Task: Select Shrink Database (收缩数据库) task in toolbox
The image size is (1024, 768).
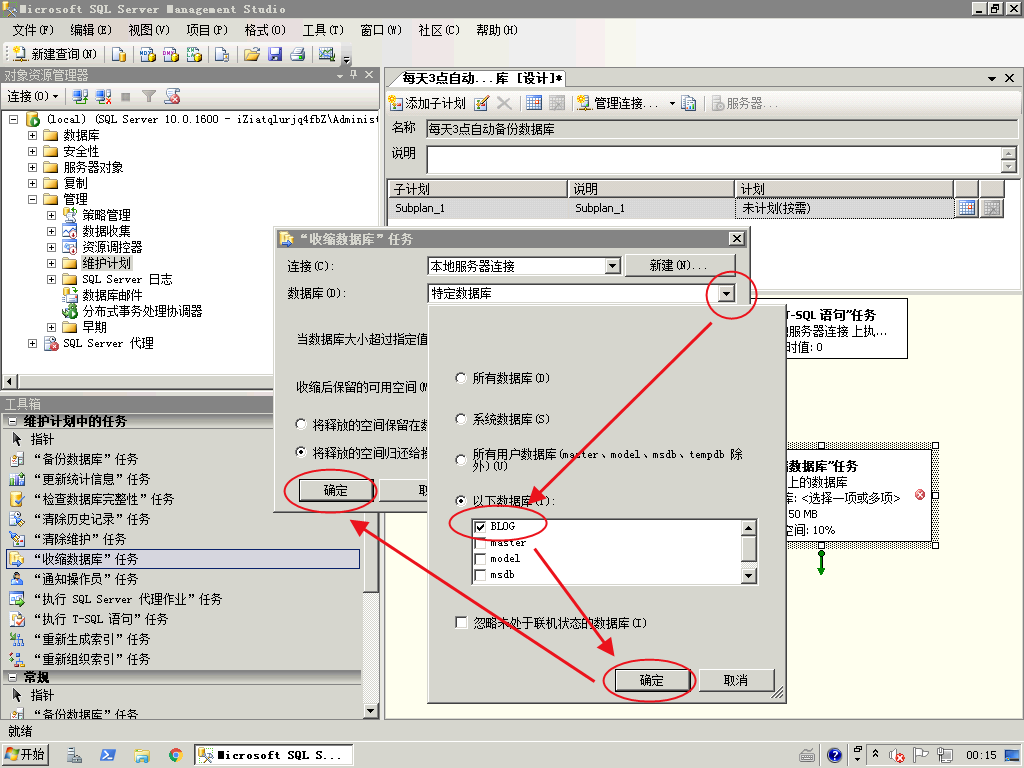Action: tap(184, 559)
